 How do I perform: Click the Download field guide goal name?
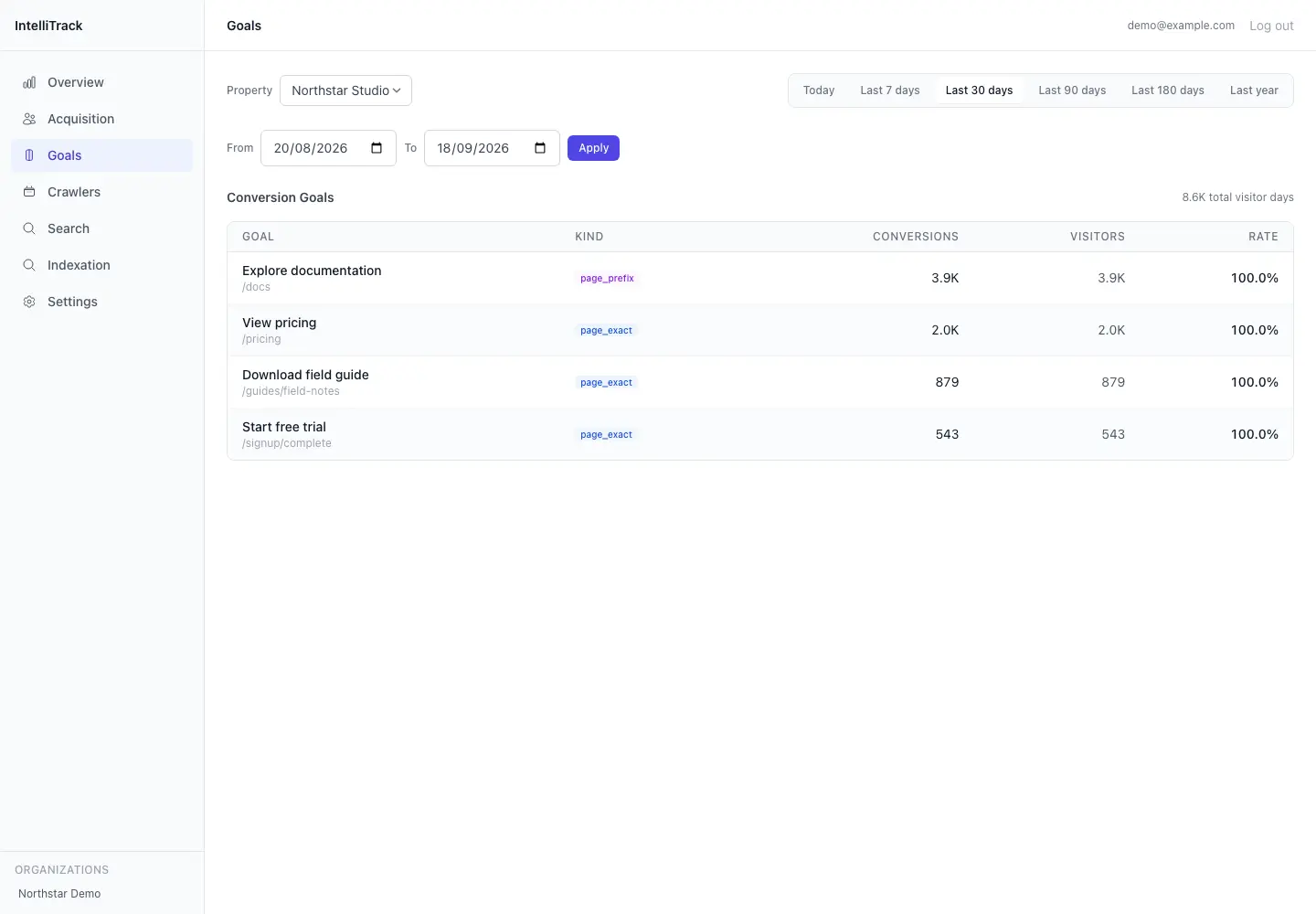(305, 375)
